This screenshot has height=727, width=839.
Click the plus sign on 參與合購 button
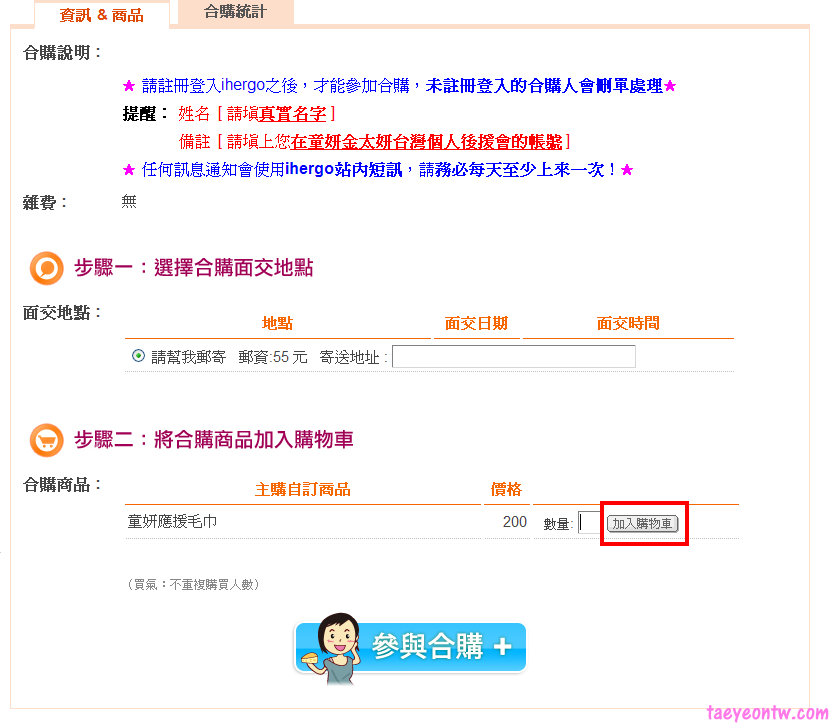[502, 646]
